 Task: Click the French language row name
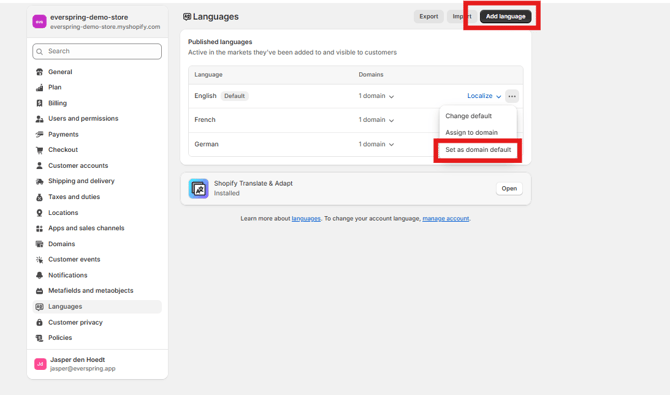pyautogui.click(x=205, y=120)
